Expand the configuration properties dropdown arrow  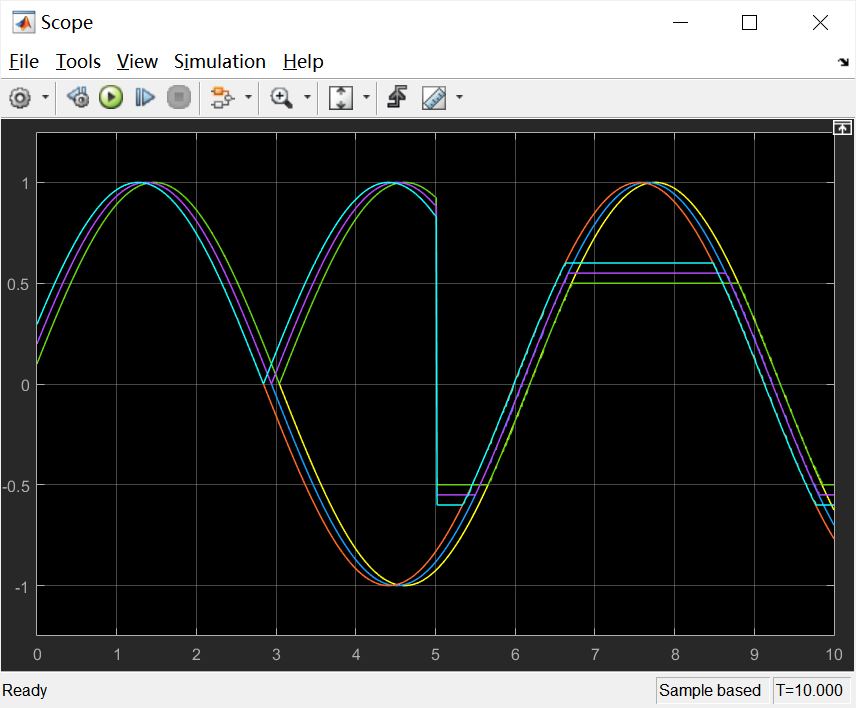pyautogui.click(x=45, y=97)
